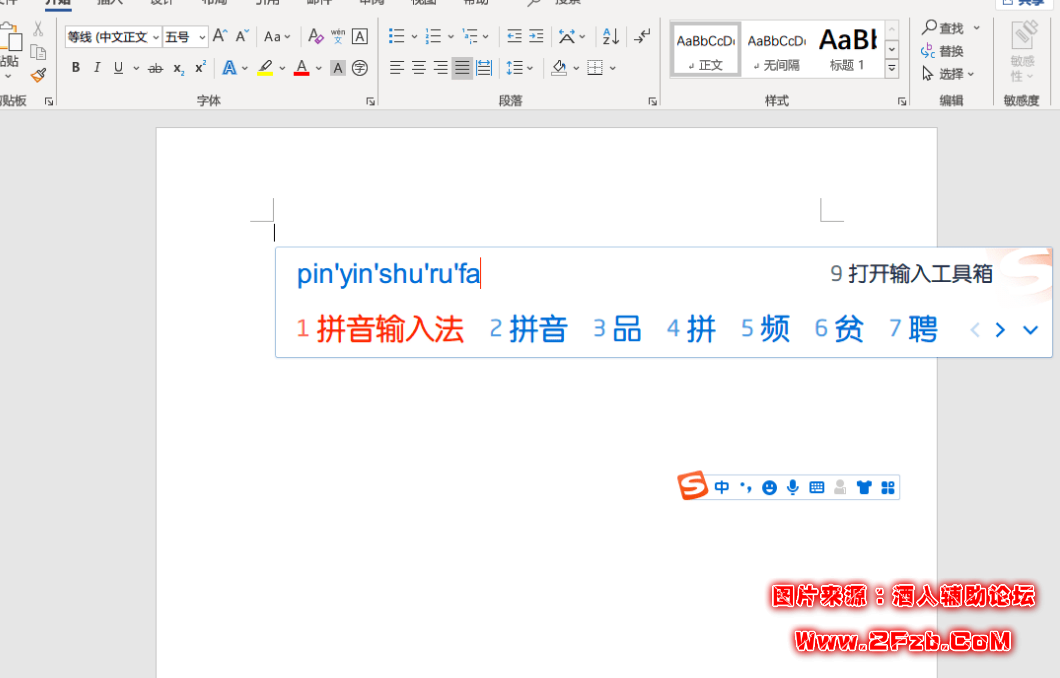Image resolution: width=1060 pixels, height=678 pixels.
Task: Toggle bold formatting
Action: click(x=75, y=68)
